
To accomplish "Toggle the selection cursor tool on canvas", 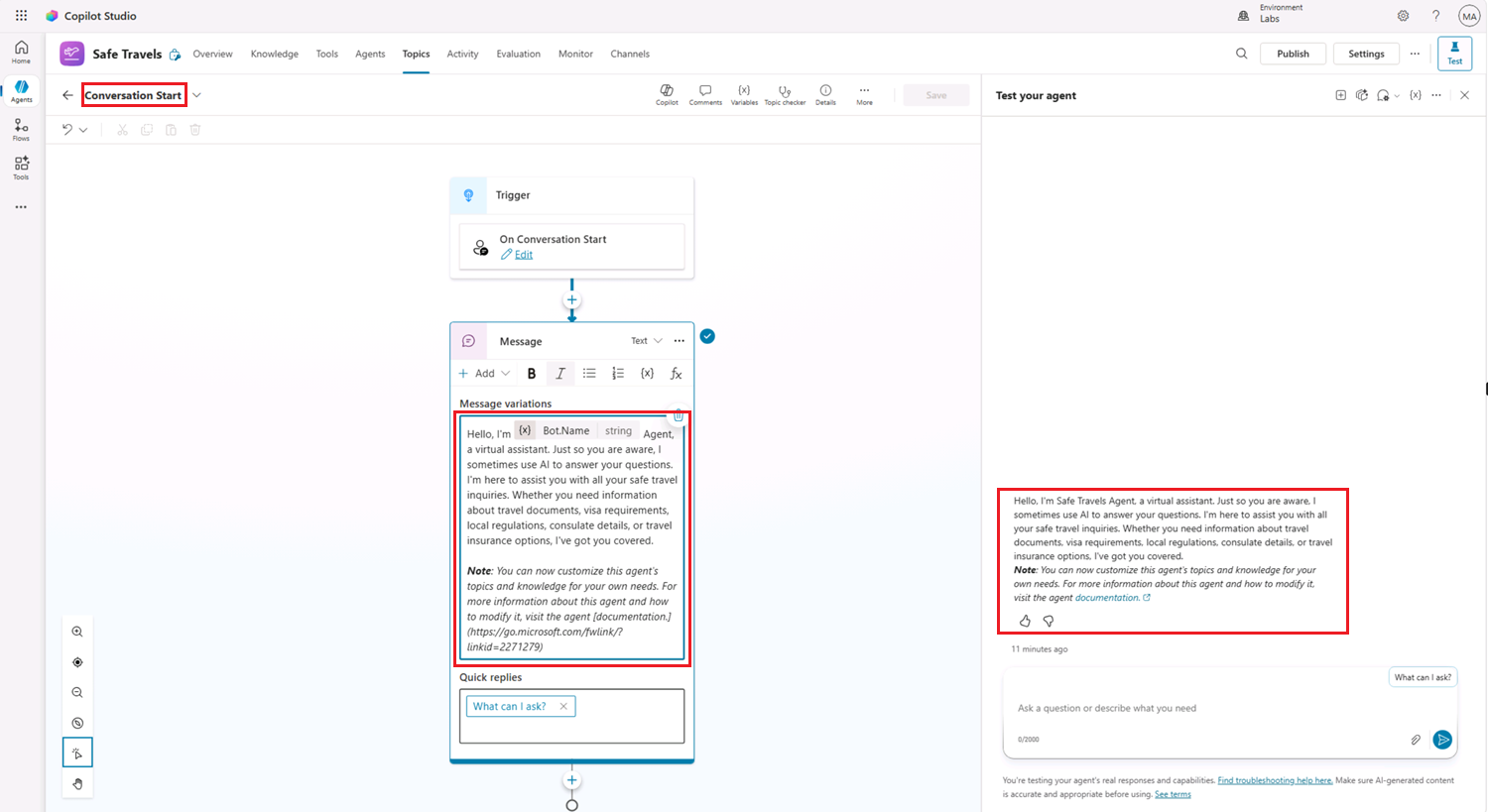I will (x=77, y=754).
